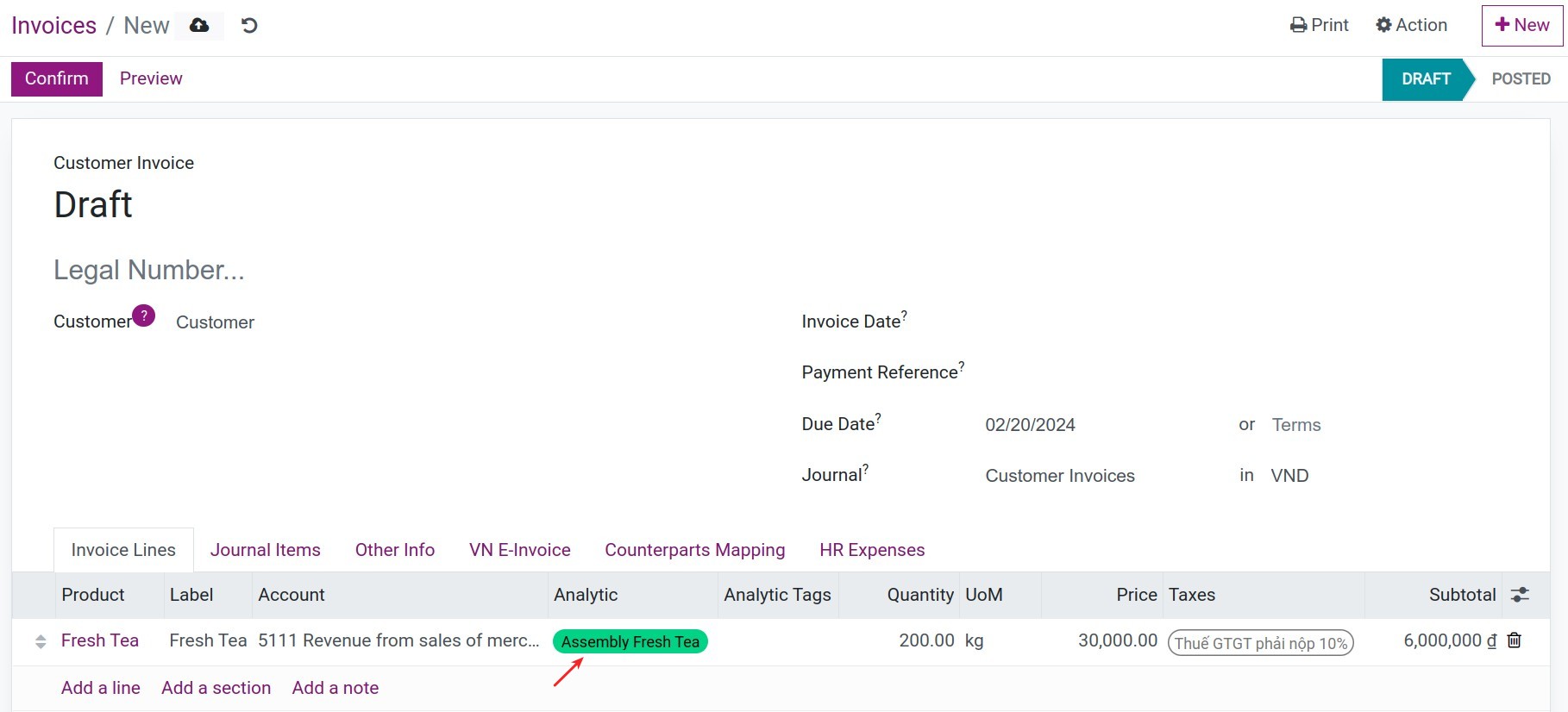Create a new invoice with New button
The image size is (1568, 712).
1521,25
